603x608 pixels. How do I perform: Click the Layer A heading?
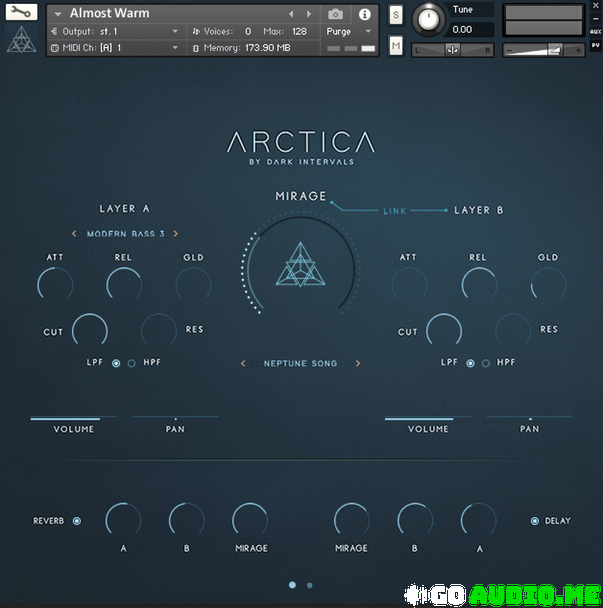124,209
